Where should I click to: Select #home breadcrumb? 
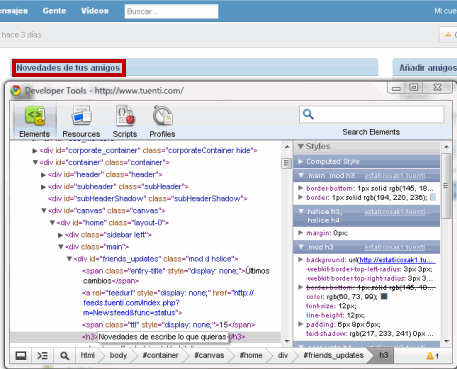(x=251, y=356)
